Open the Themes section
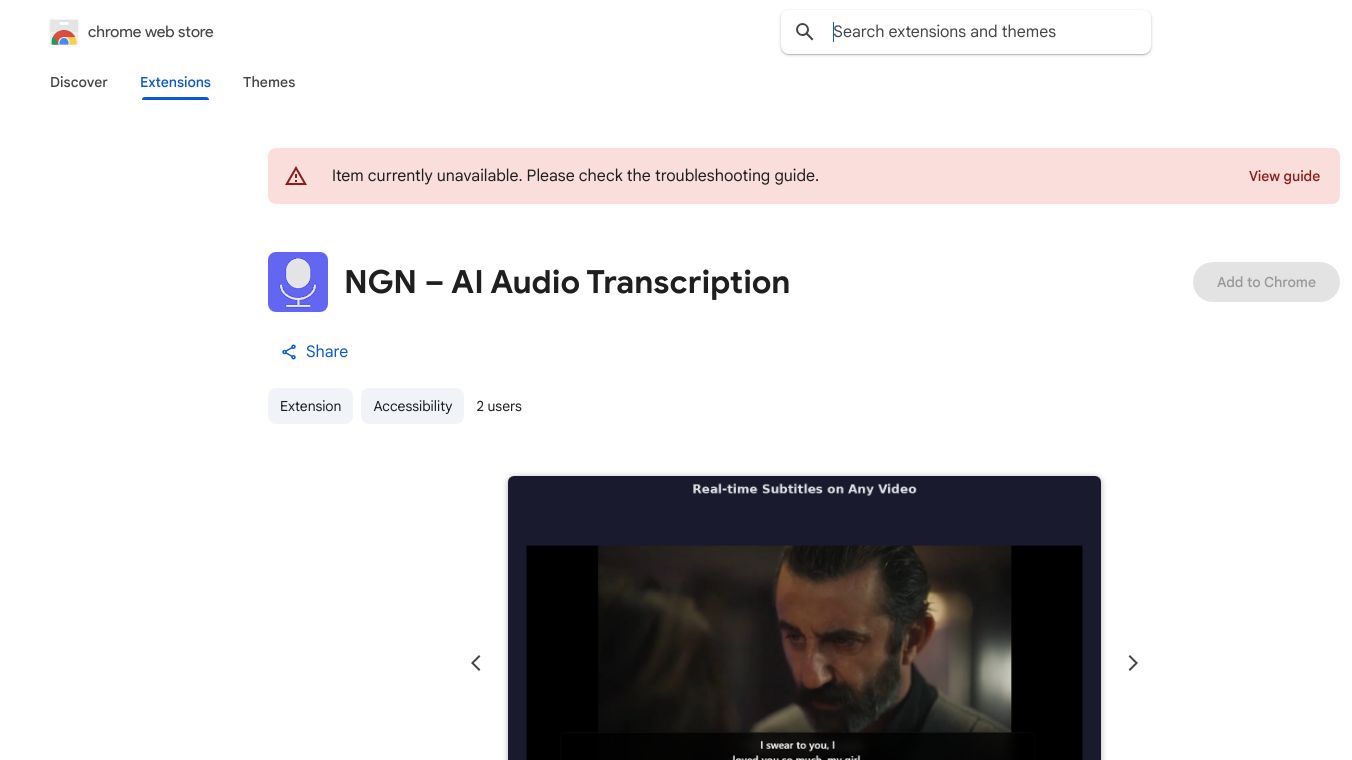This screenshot has height=760, width=1352. pyautogui.click(x=269, y=82)
